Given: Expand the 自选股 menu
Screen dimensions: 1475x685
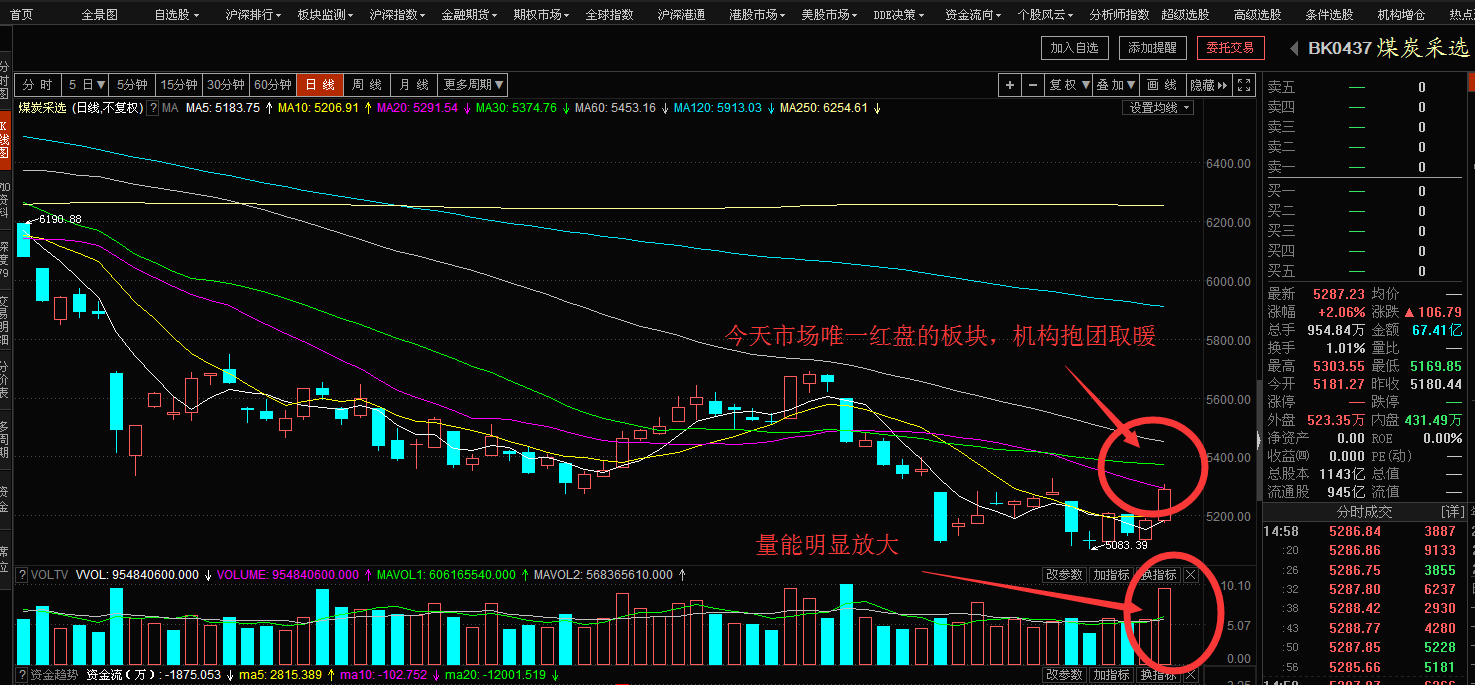Looking at the screenshot, I should 176,15.
